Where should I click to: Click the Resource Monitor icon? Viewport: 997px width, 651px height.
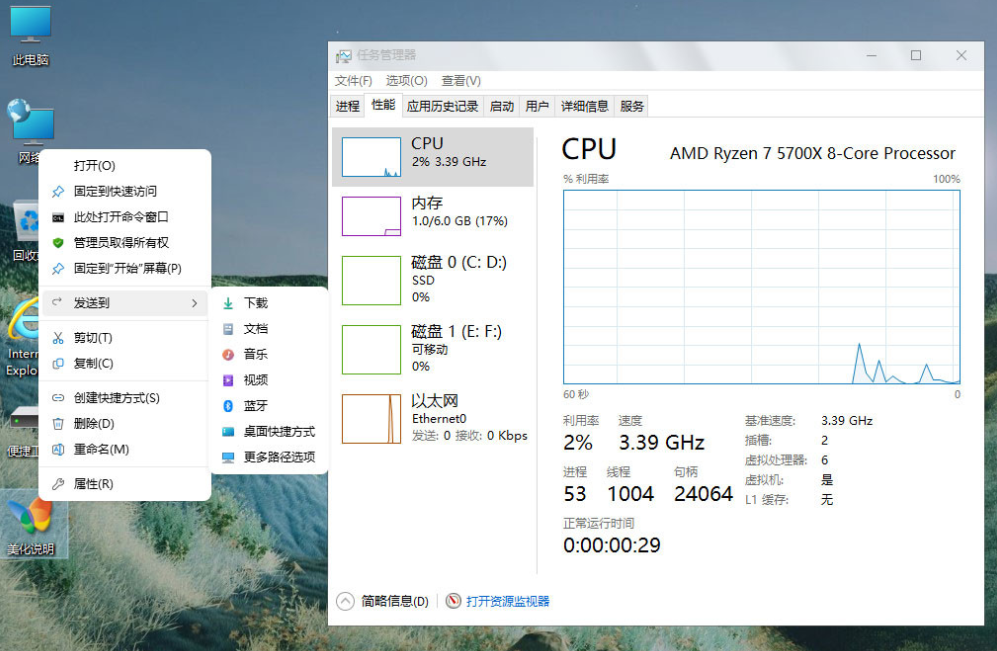coord(453,601)
